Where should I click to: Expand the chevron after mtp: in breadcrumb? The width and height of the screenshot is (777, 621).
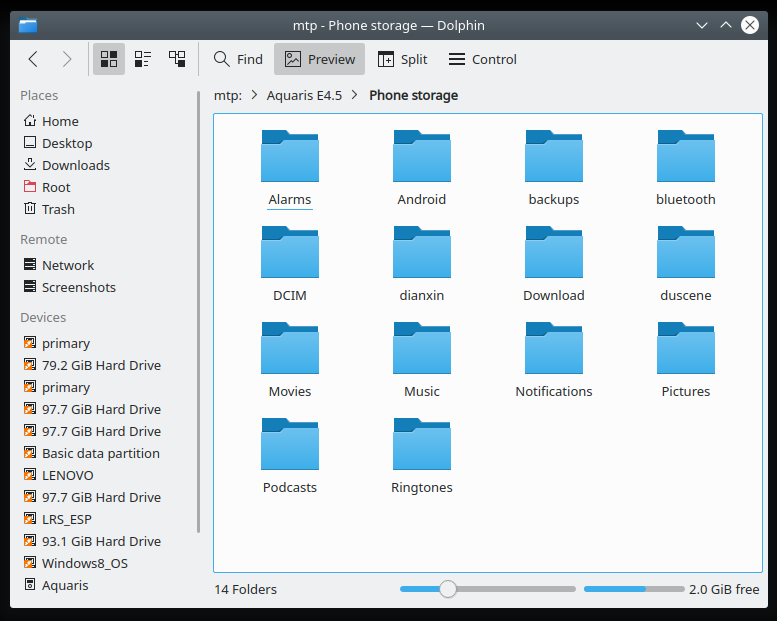pyautogui.click(x=255, y=96)
